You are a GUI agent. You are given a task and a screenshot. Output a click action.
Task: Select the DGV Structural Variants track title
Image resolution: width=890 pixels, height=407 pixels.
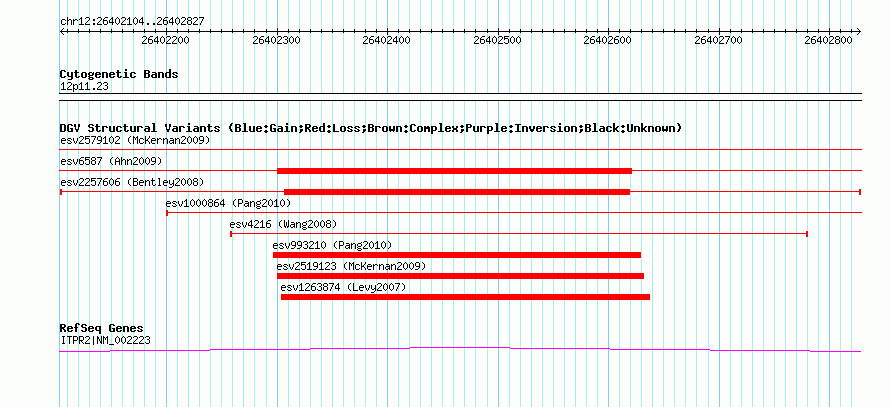(x=371, y=128)
